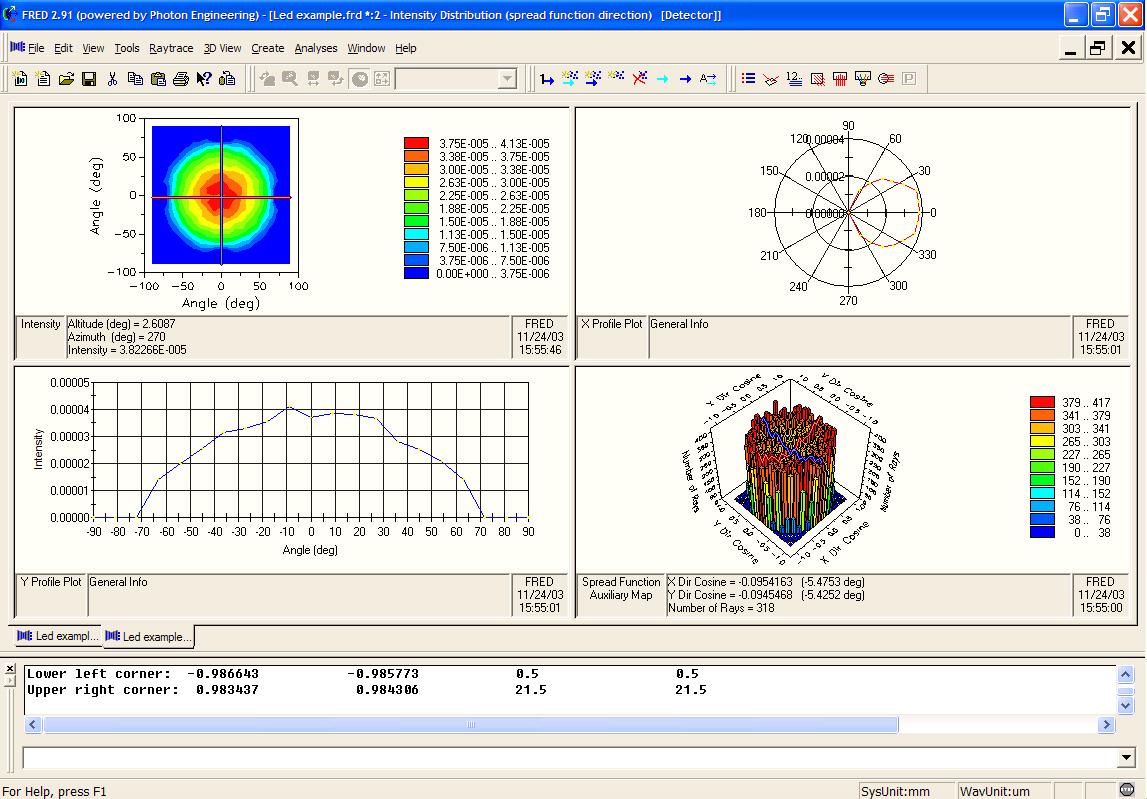1147x799 pixels.
Task: Click the Copy icon in toolbar
Action: pos(135,78)
